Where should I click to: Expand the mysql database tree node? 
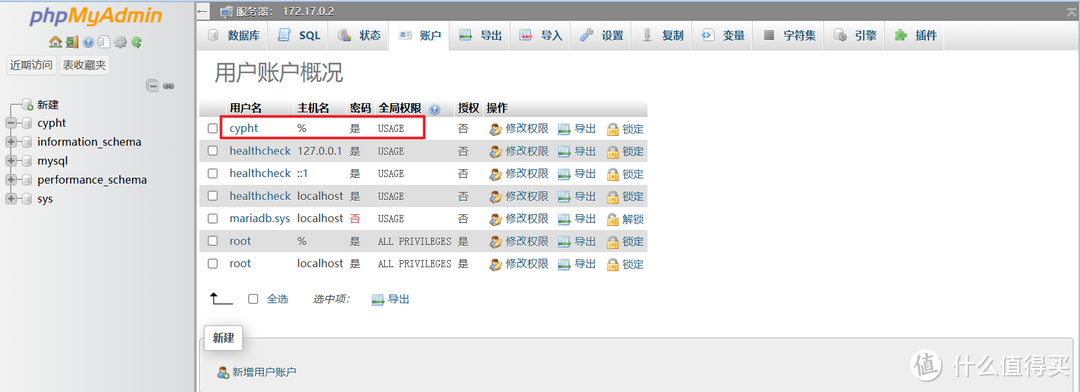tap(10, 161)
